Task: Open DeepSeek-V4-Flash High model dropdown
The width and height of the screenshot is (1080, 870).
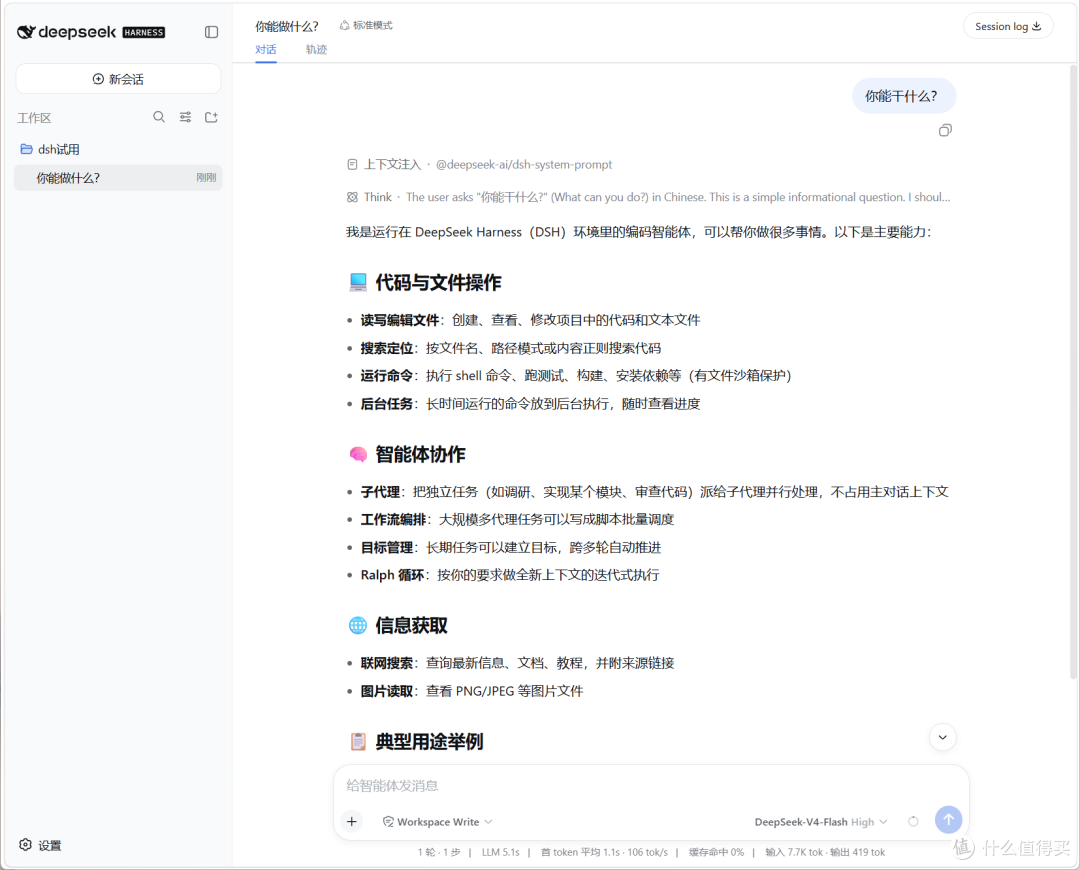Action: (821, 822)
